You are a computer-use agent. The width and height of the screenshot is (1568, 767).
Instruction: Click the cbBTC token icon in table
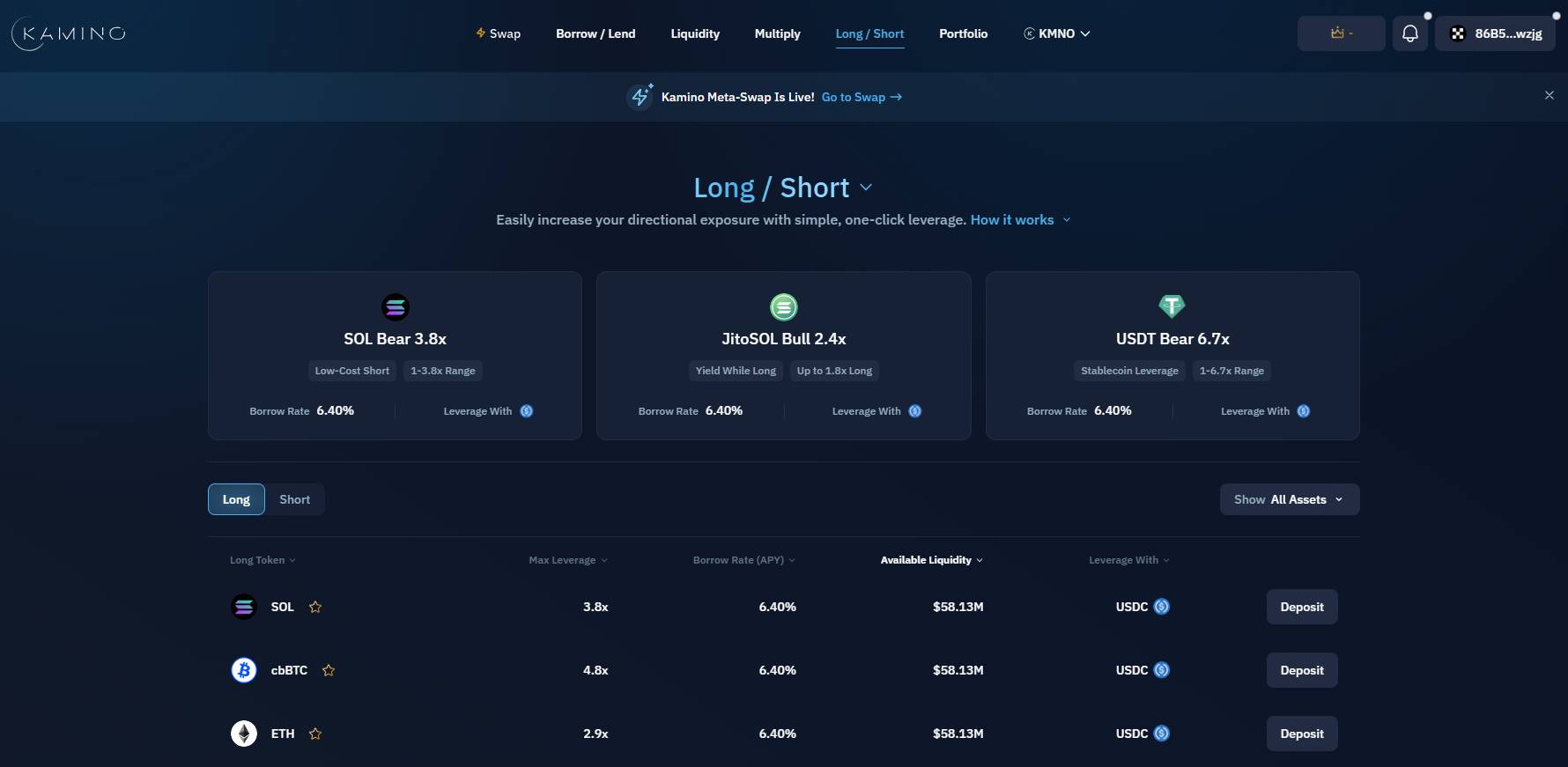[244, 670]
